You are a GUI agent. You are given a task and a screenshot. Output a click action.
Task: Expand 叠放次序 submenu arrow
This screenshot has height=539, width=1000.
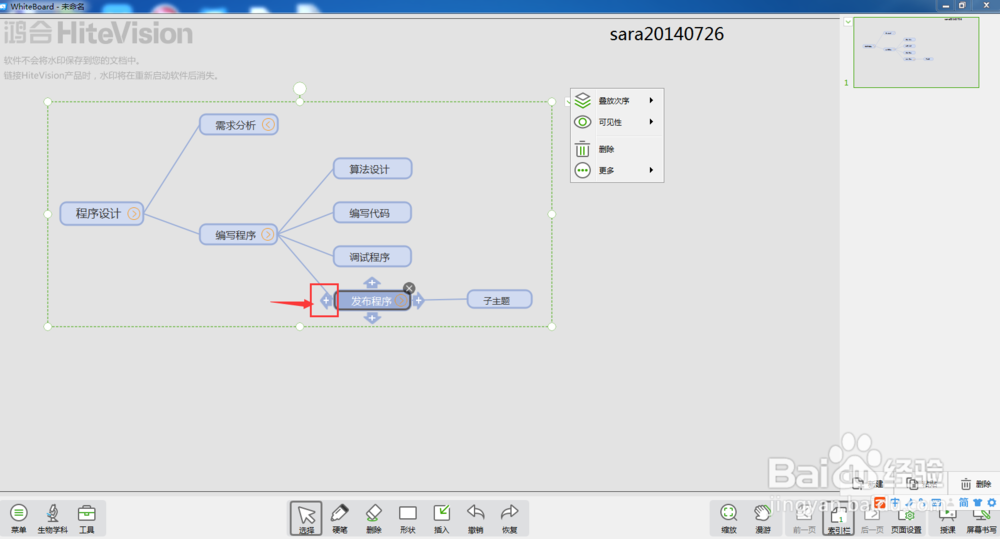pyautogui.click(x=651, y=100)
